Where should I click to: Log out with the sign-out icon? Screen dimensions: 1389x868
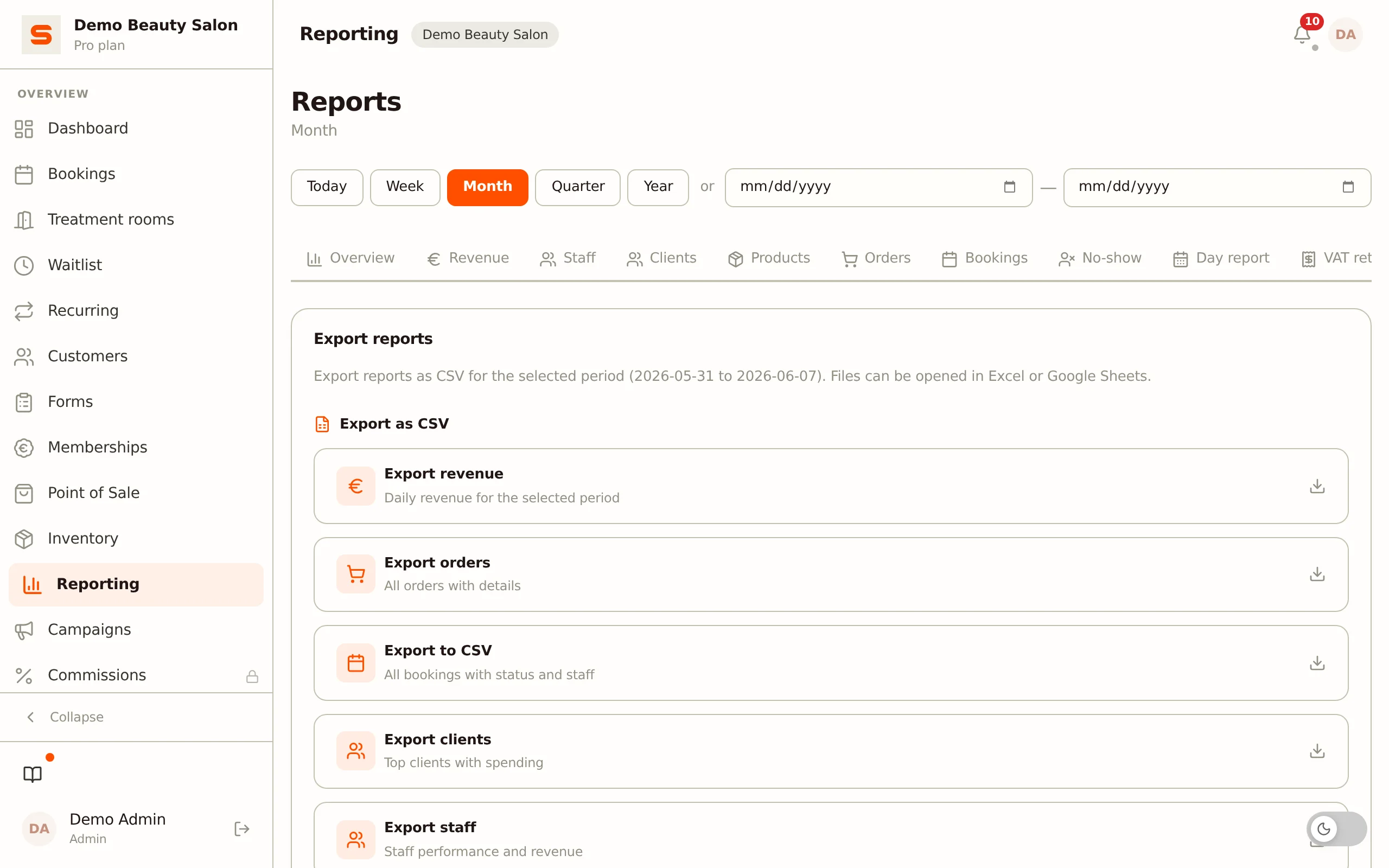[x=241, y=828]
